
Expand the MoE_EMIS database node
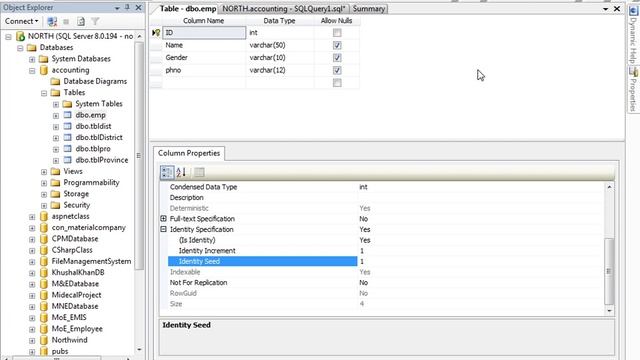pyautogui.click(x=32, y=318)
